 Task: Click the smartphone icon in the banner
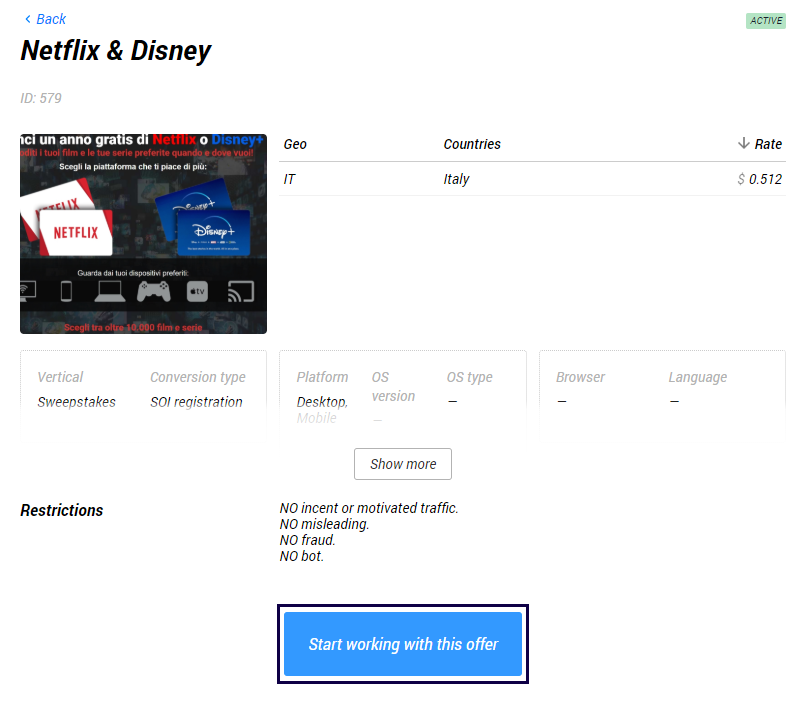(67, 291)
